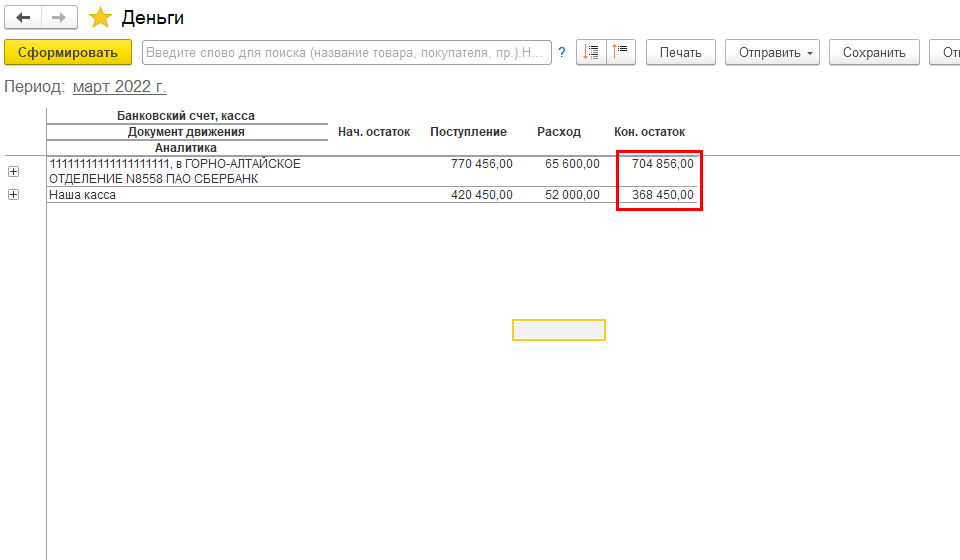Screen dimensions: 960x560
Task: Add Деньги report to favorites star
Action: tap(100, 18)
